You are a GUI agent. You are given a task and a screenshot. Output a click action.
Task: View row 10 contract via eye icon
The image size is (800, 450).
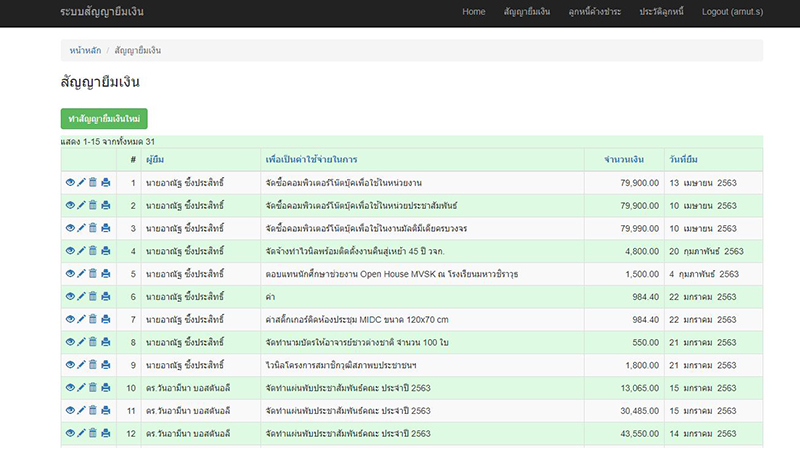tap(70, 387)
